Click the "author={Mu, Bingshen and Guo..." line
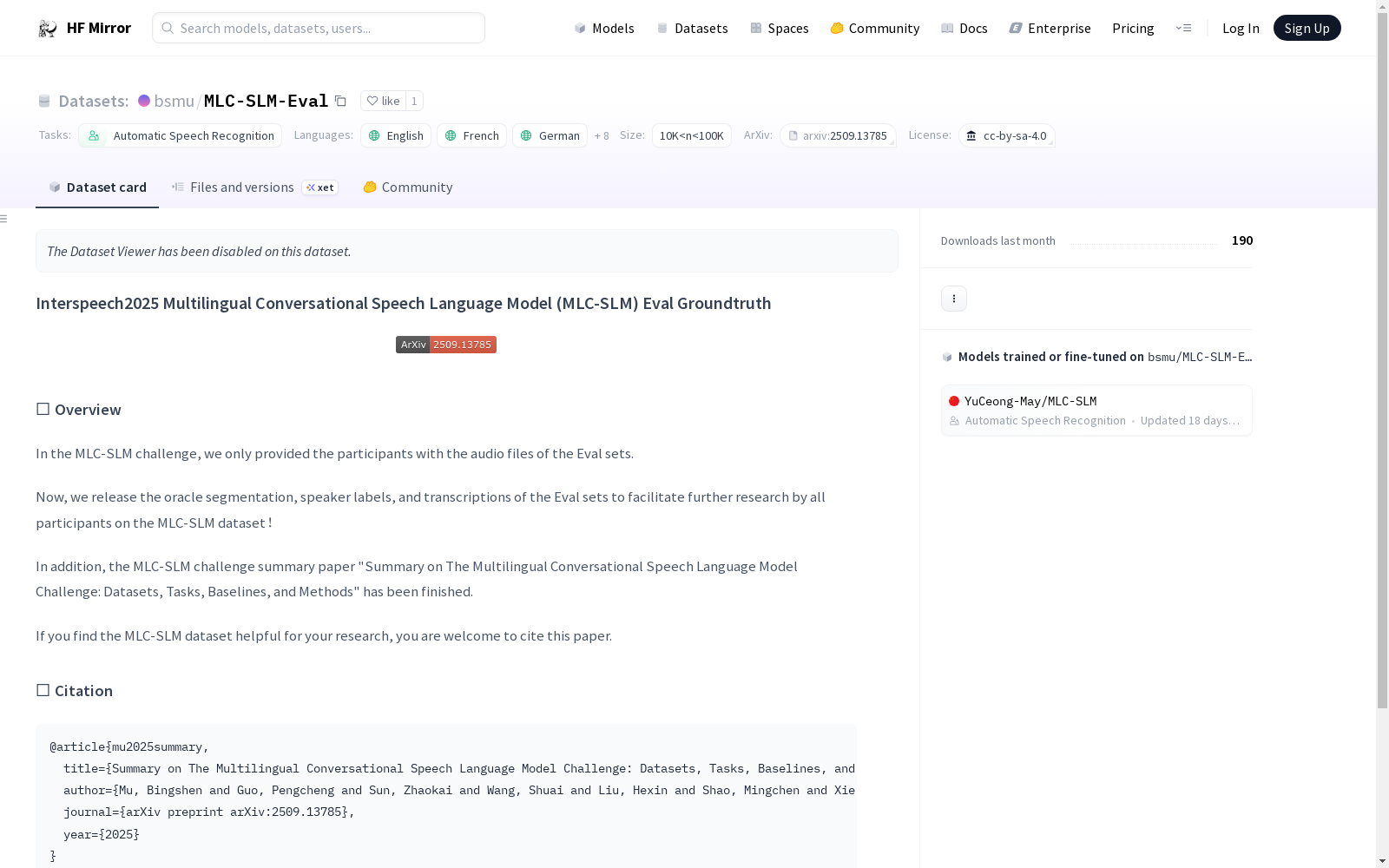The image size is (1389, 868). (459, 791)
